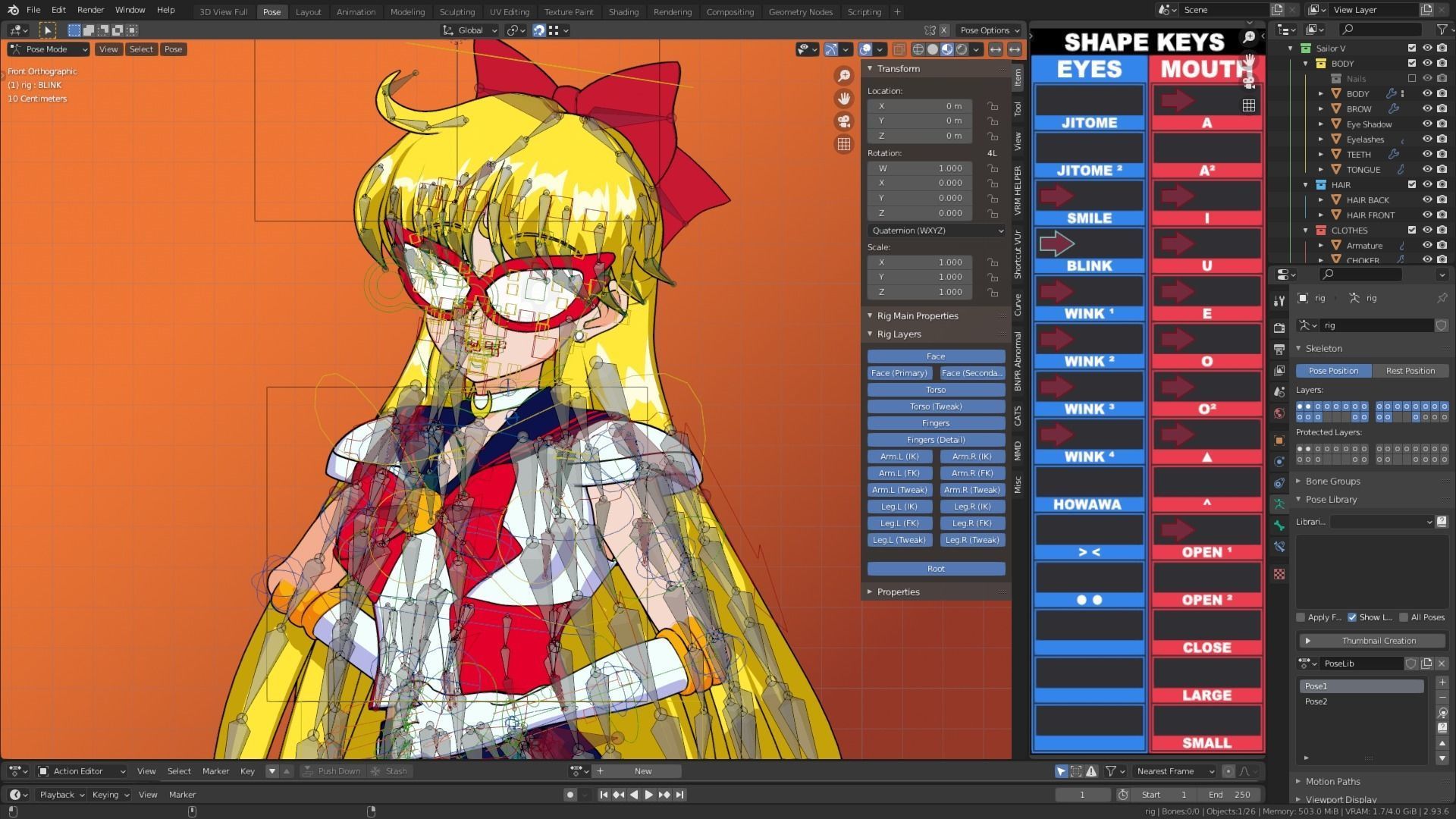The height and width of the screenshot is (819, 1456).
Task: Open the Object properties tab
Action: click(x=1279, y=440)
